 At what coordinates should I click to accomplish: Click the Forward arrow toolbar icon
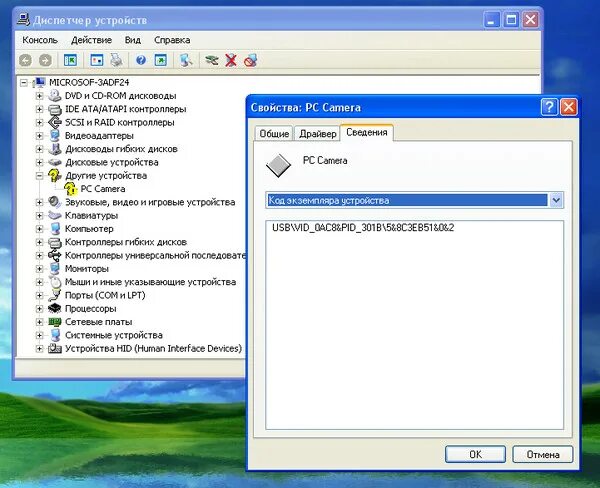(45, 60)
